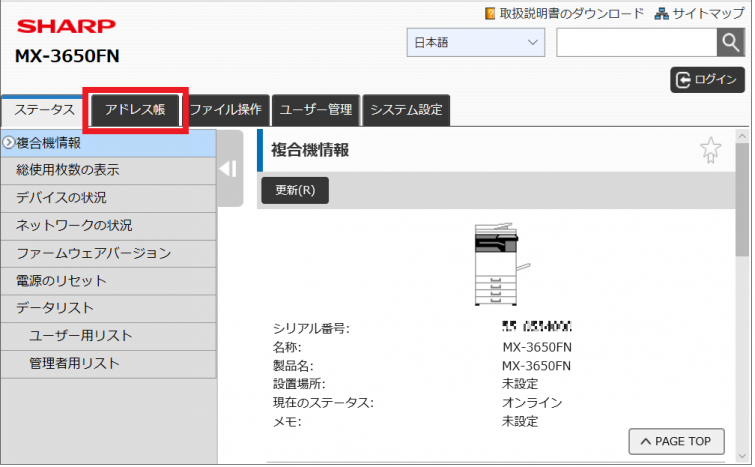This screenshot has height=467, width=755.
Task: Click the サイトマップ link
Action: (708, 13)
